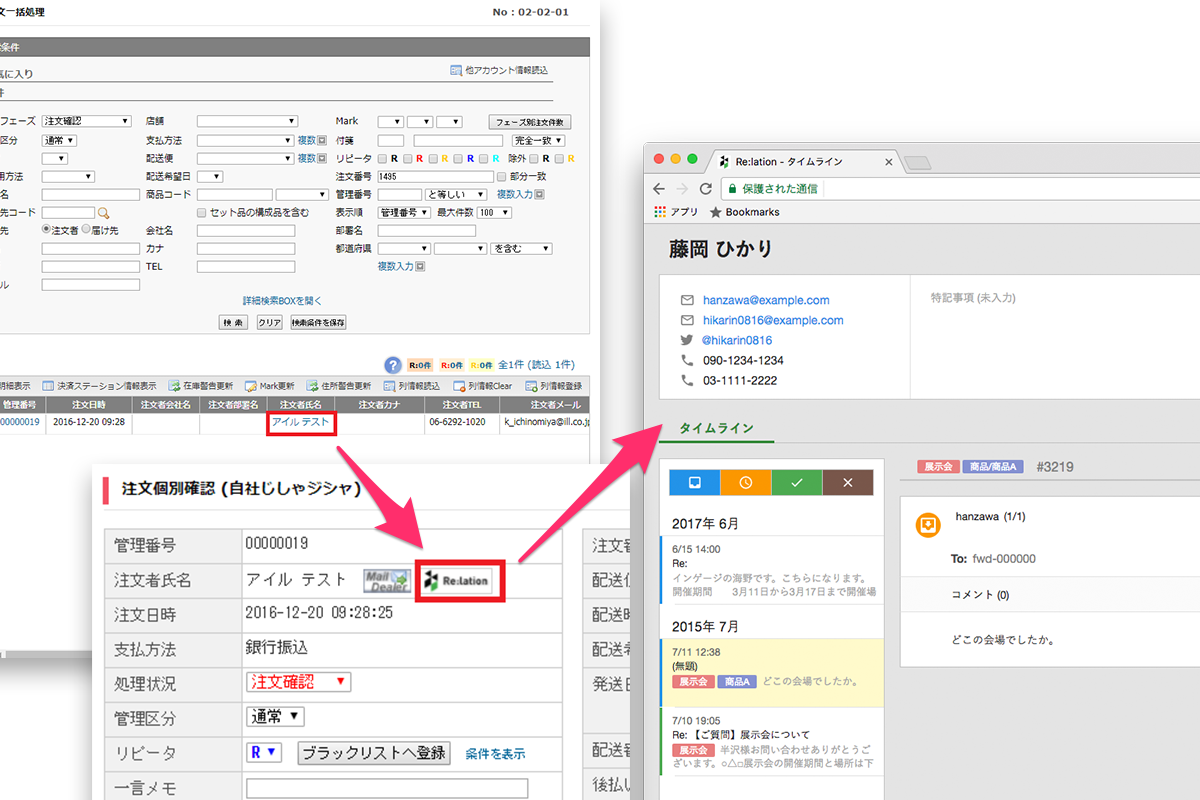Click the Bookmarks star icon
The image size is (1200, 800).
(x=716, y=212)
